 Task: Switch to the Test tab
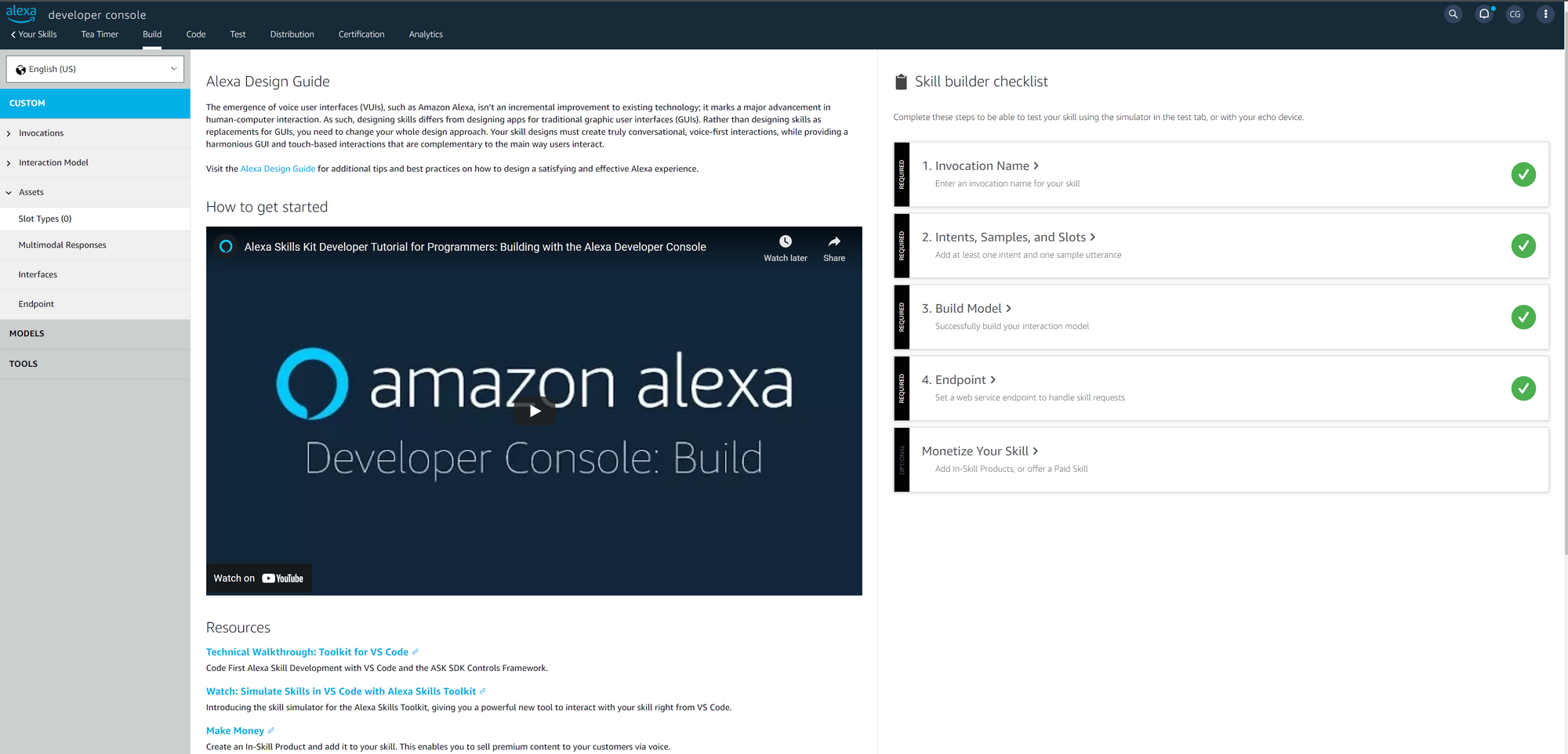point(238,34)
